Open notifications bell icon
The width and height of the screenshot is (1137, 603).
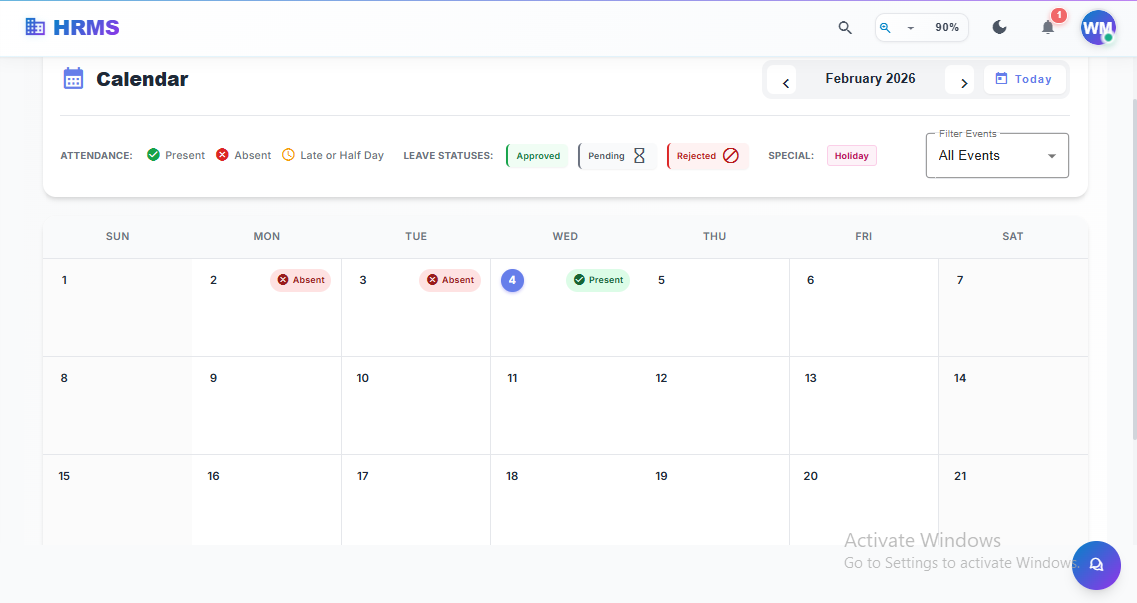click(x=1048, y=28)
